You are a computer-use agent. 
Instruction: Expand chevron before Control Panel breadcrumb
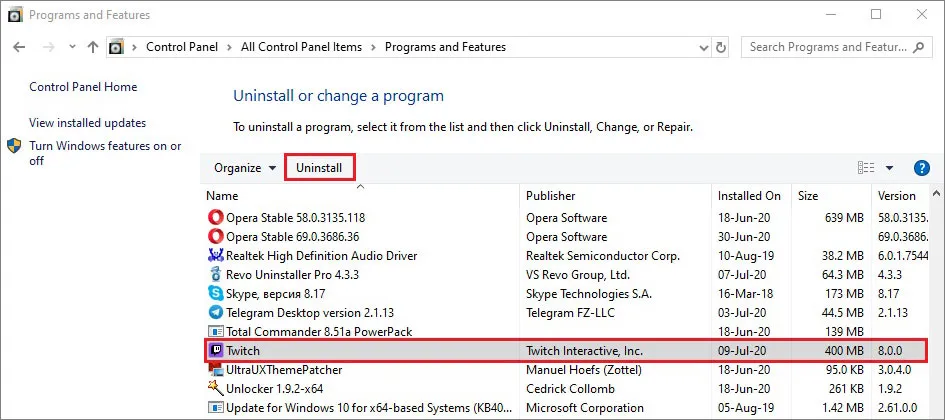pos(134,47)
